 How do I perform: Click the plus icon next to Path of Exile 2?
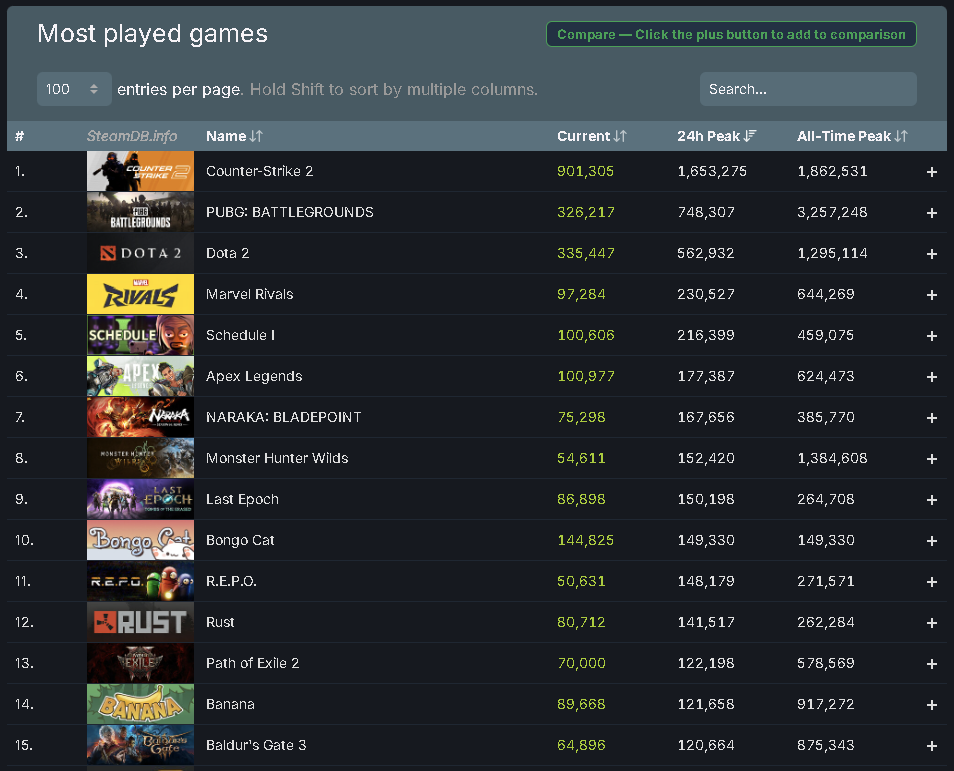[931, 663]
